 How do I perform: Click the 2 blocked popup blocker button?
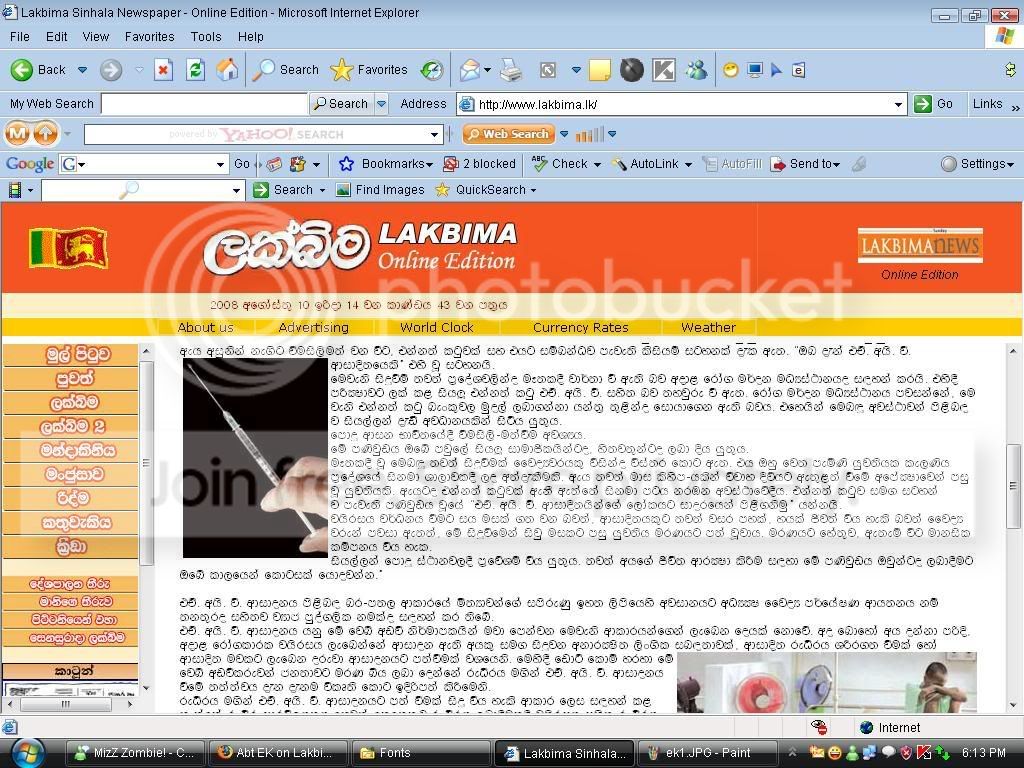pyautogui.click(x=479, y=164)
